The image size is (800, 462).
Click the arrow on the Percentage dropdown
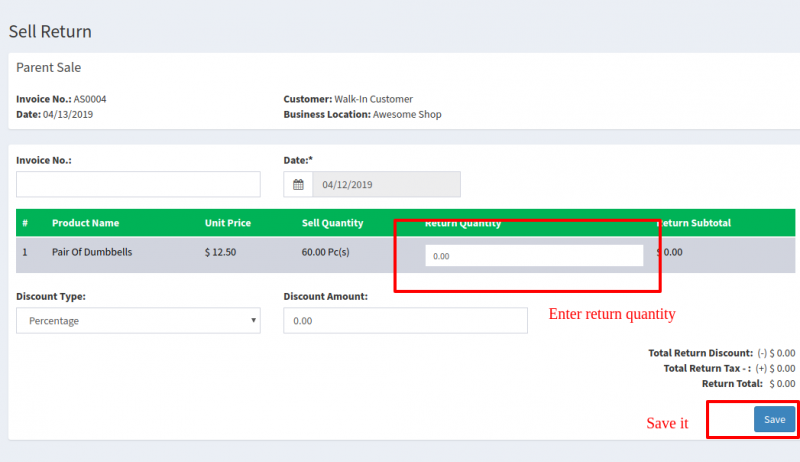click(252, 321)
